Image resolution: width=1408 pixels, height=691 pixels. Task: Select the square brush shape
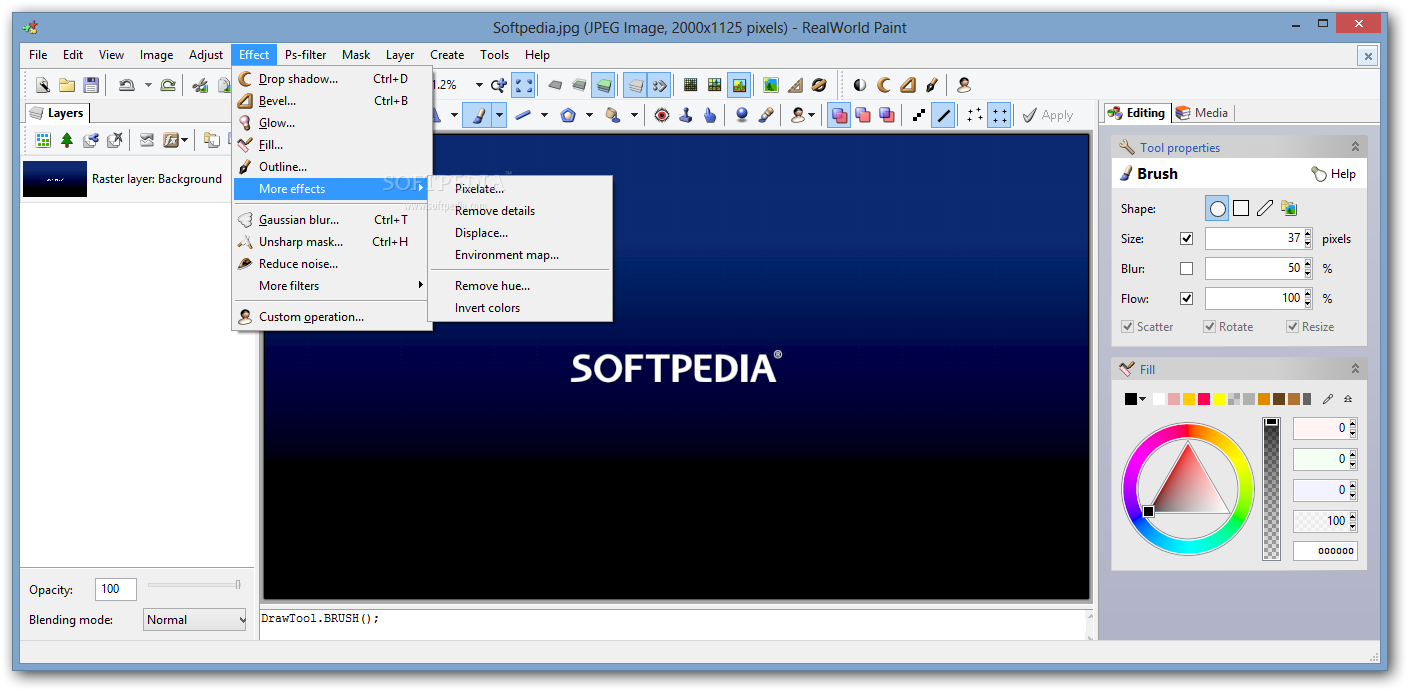pyautogui.click(x=1241, y=208)
